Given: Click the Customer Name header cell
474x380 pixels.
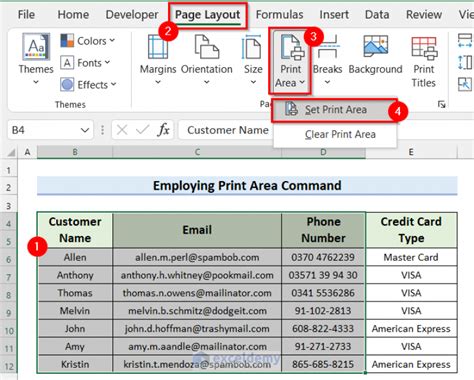Looking at the screenshot, I should point(75,230).
